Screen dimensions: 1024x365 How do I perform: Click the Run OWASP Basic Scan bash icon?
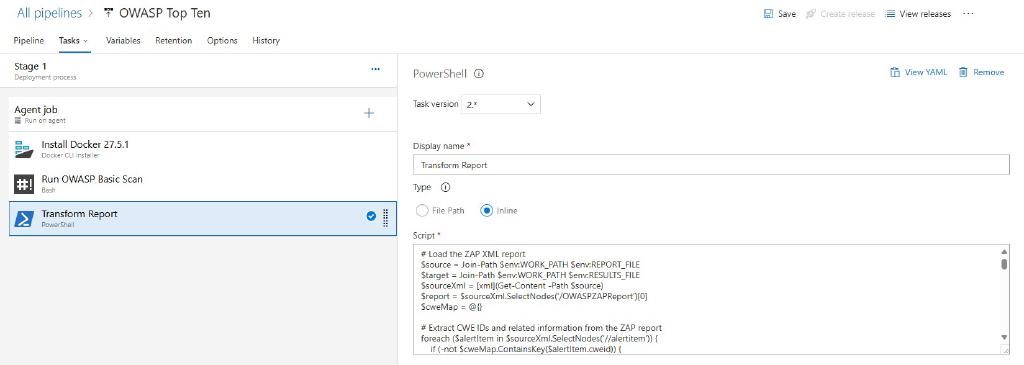tap(24, 183)
